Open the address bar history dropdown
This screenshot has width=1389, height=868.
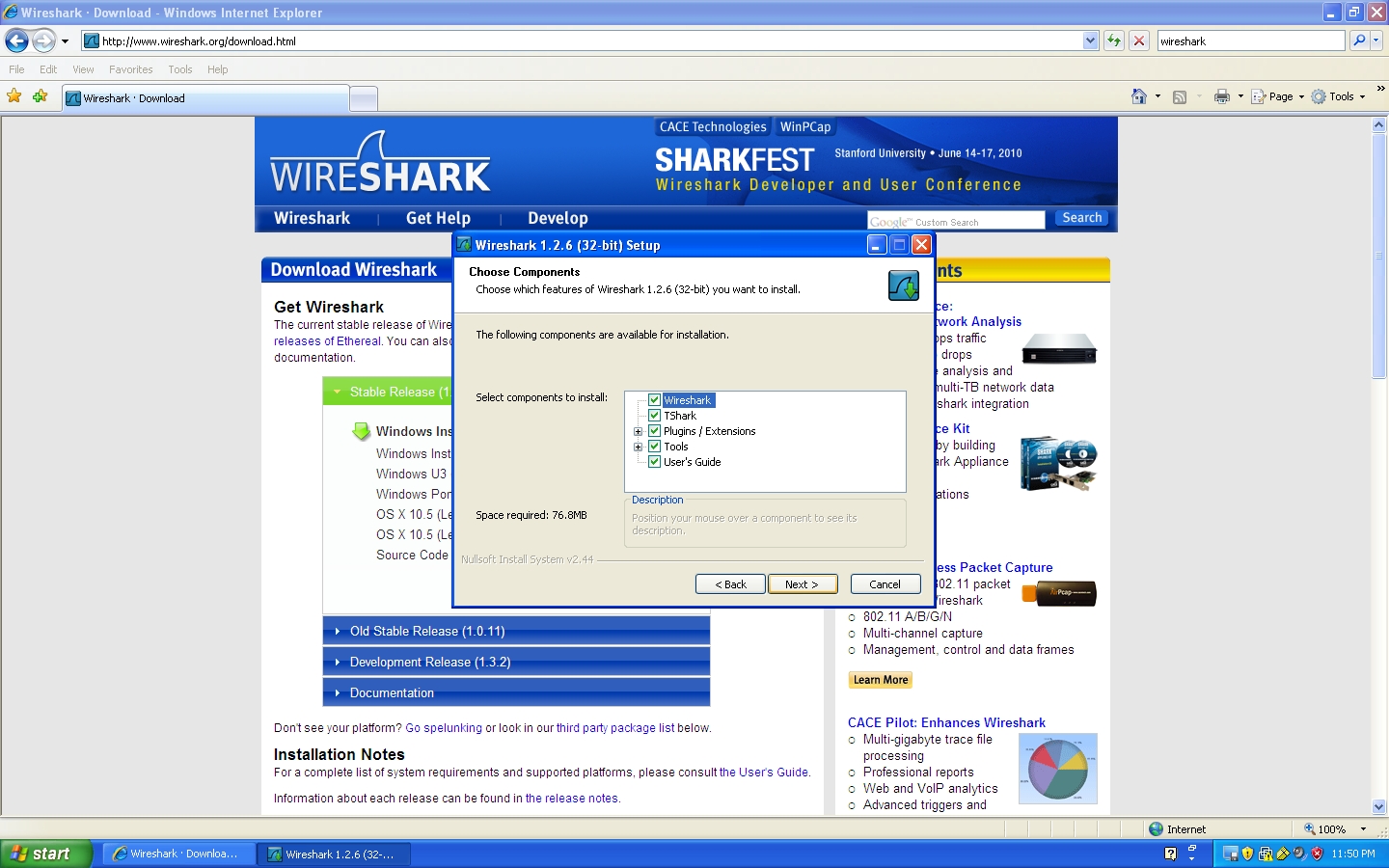coord(1090,41)
